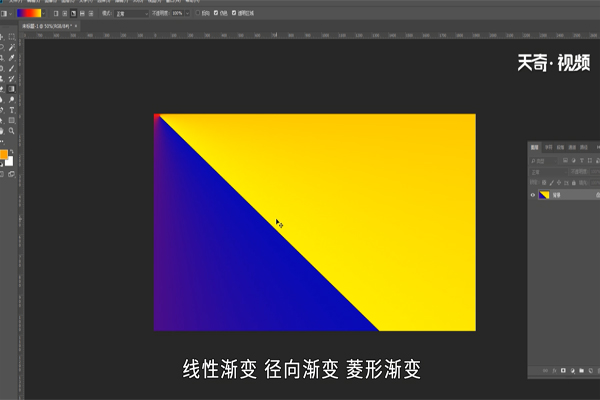Viewport: 600px width, 400px height.
Task: Open the layer blend mode dropdown
Action: tap(548, 172)
